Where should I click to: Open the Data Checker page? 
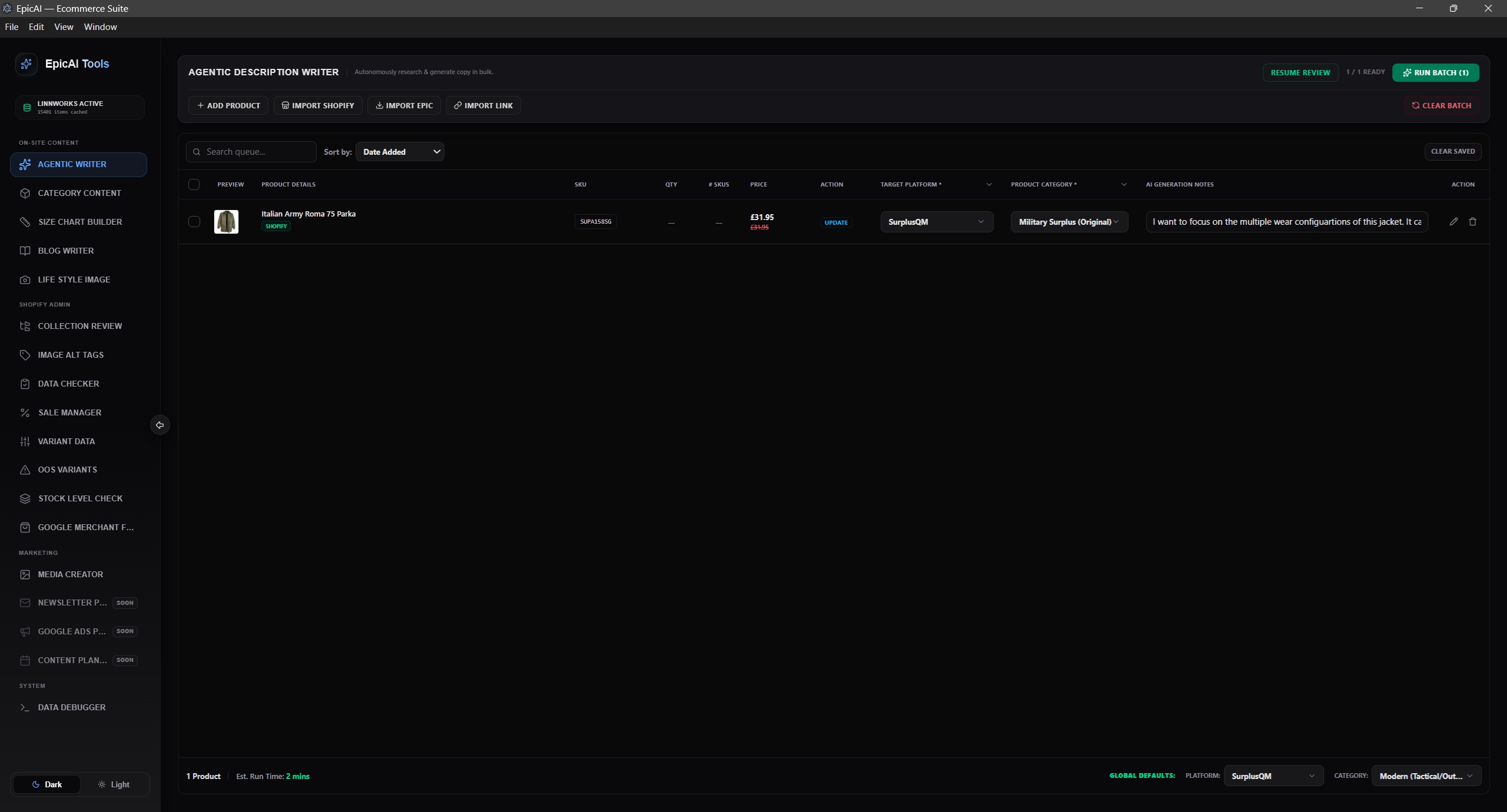(78, 384)
